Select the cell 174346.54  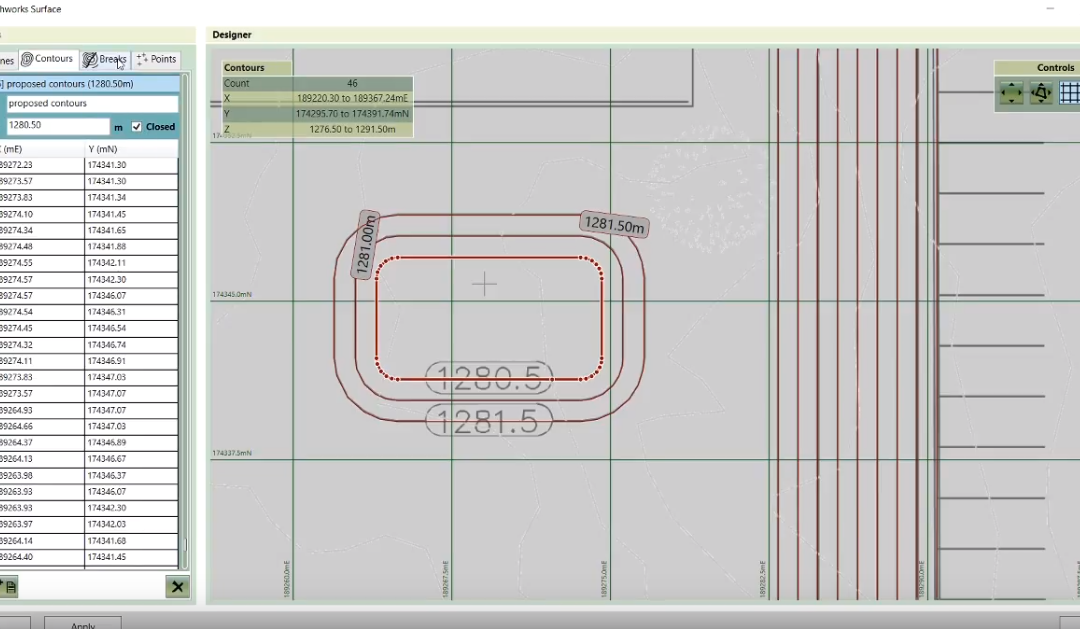131,329
